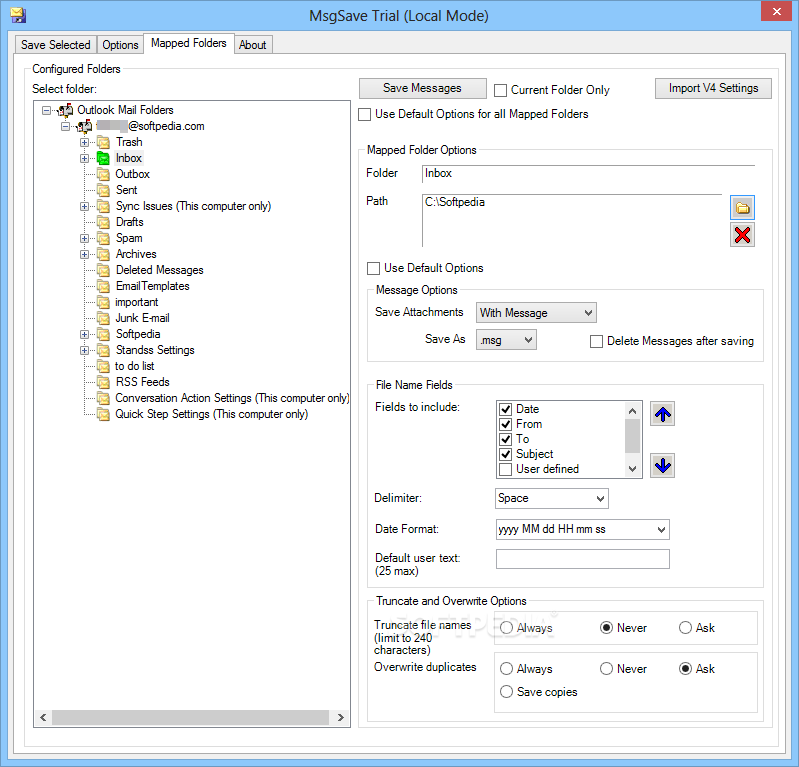Image resolution: width=799 pixels, height=767 pixels.
Task: Click the EmailTemplates folder icon
Action: click(103, 286)
